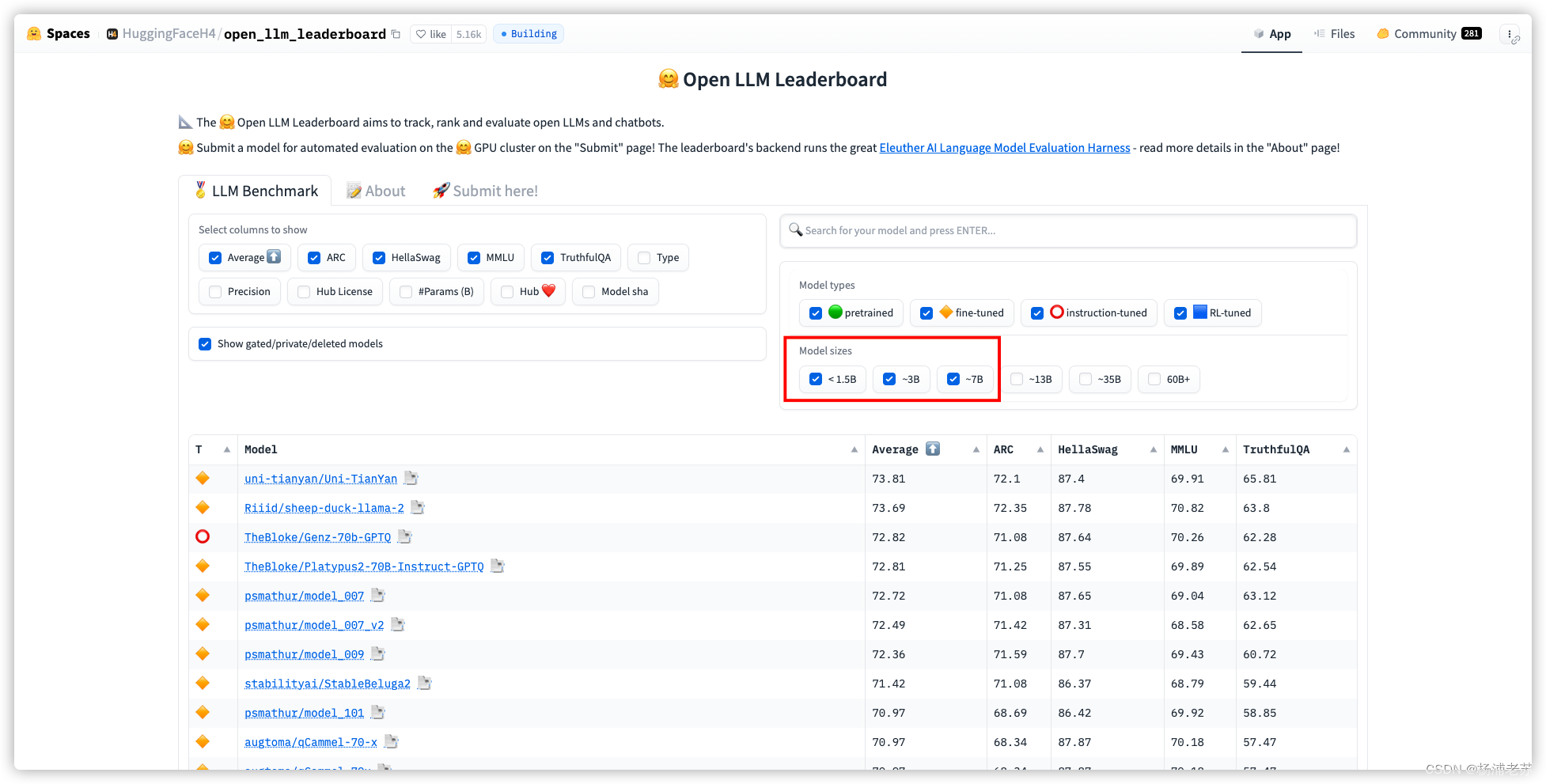Click the diamond type icon in psmathur/model_101 row
1546x784 pixels.
coord(203,712)
